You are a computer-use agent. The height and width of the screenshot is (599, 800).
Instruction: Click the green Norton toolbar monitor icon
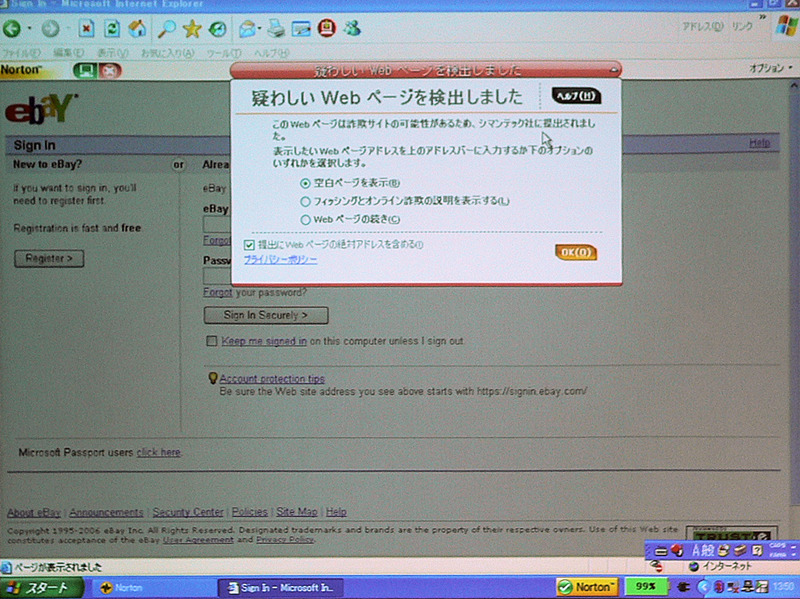85,70
